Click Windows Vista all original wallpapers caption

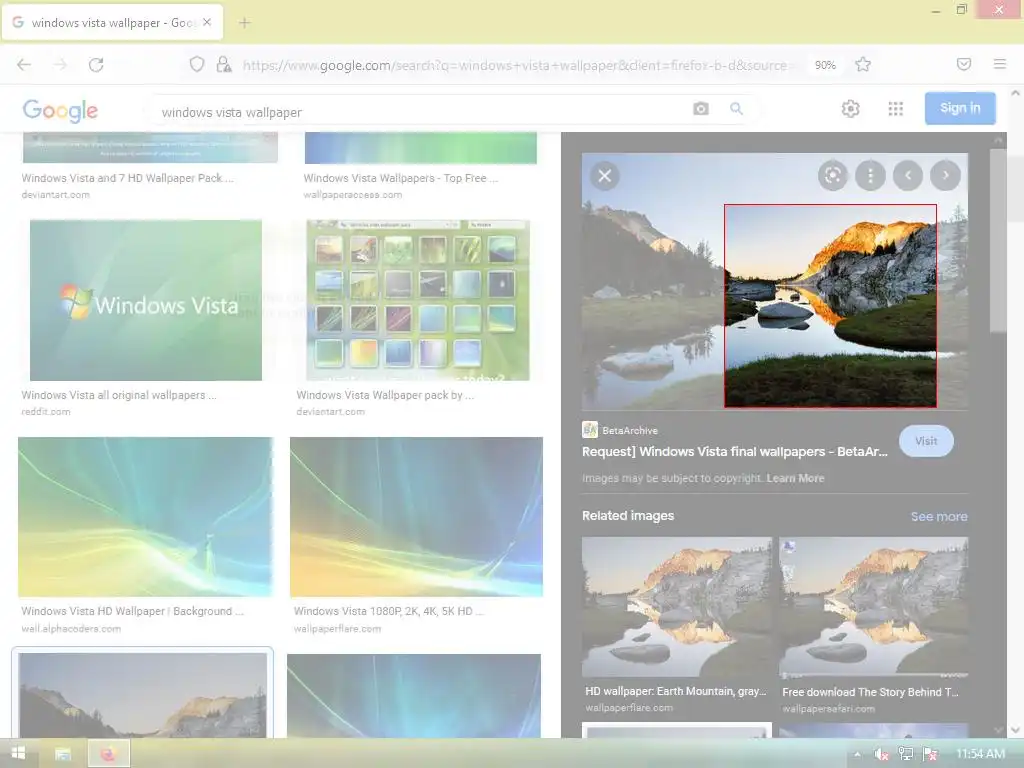click(x=119, y=395)
